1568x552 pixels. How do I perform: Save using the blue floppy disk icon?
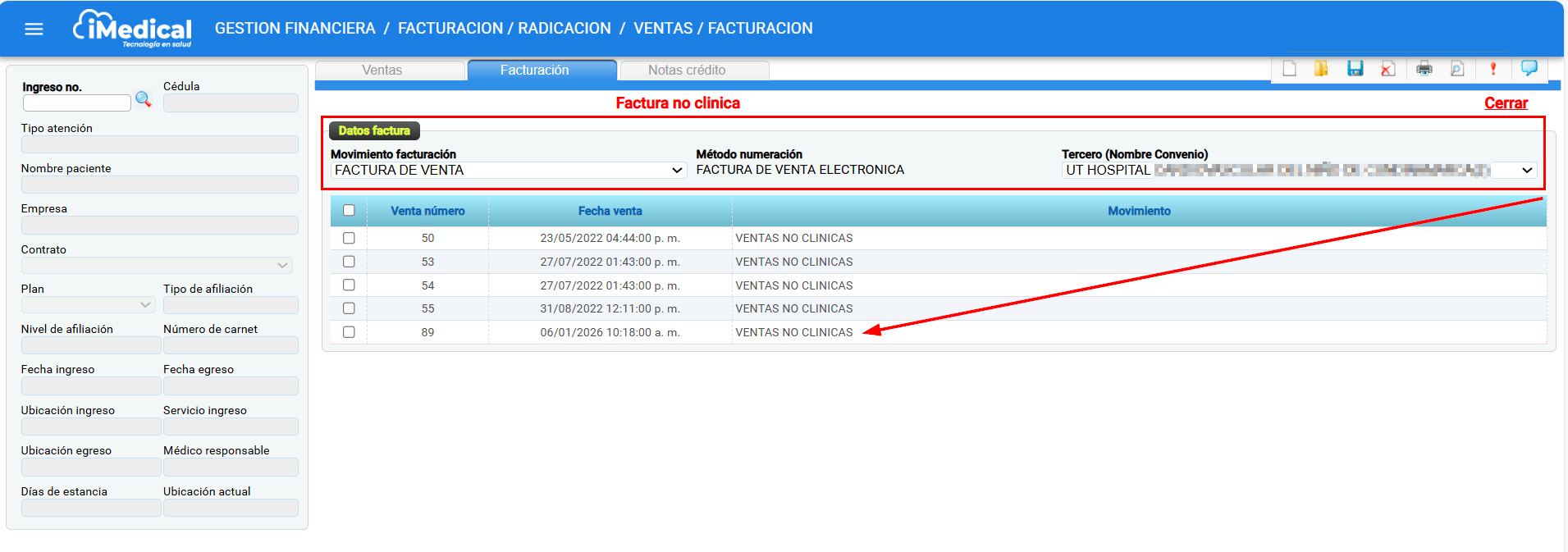pyautogui.click(x=1355, y=69)
